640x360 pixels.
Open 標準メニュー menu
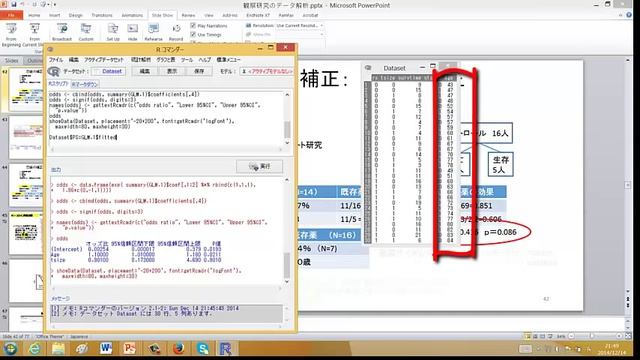click(x=229, y=60)
